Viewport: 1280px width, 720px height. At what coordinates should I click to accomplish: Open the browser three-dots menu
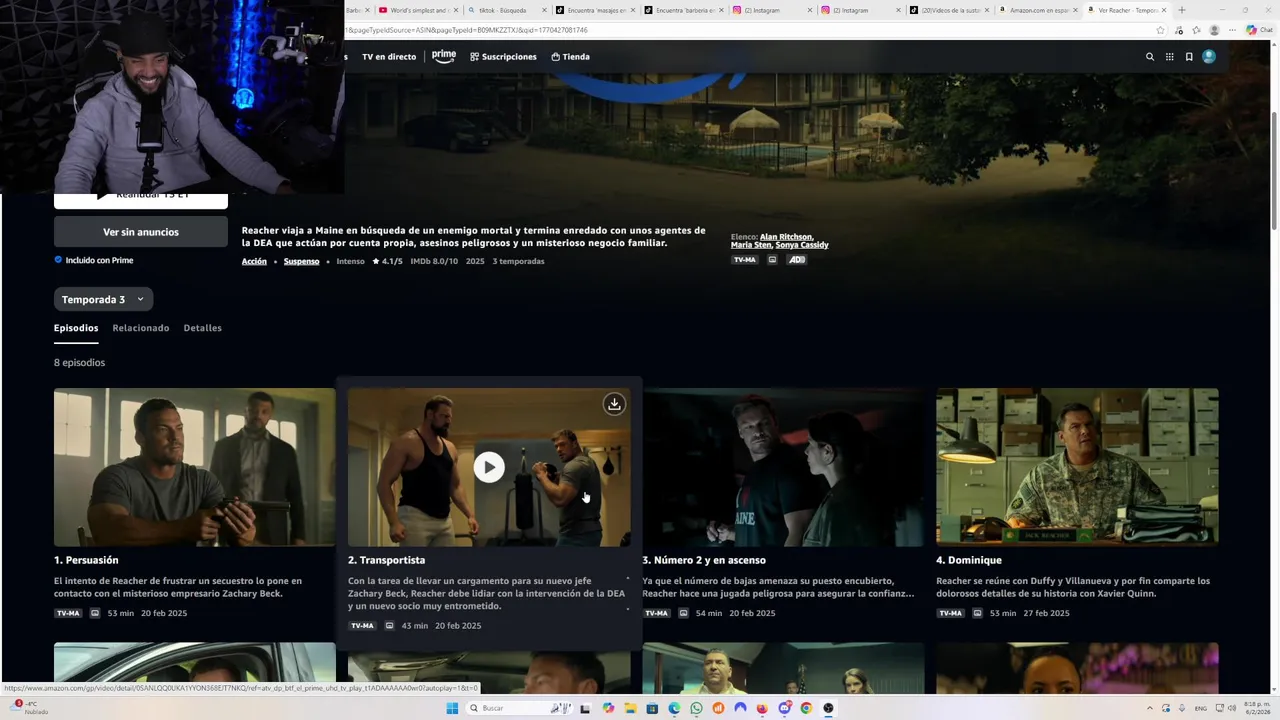(1232, 30)
